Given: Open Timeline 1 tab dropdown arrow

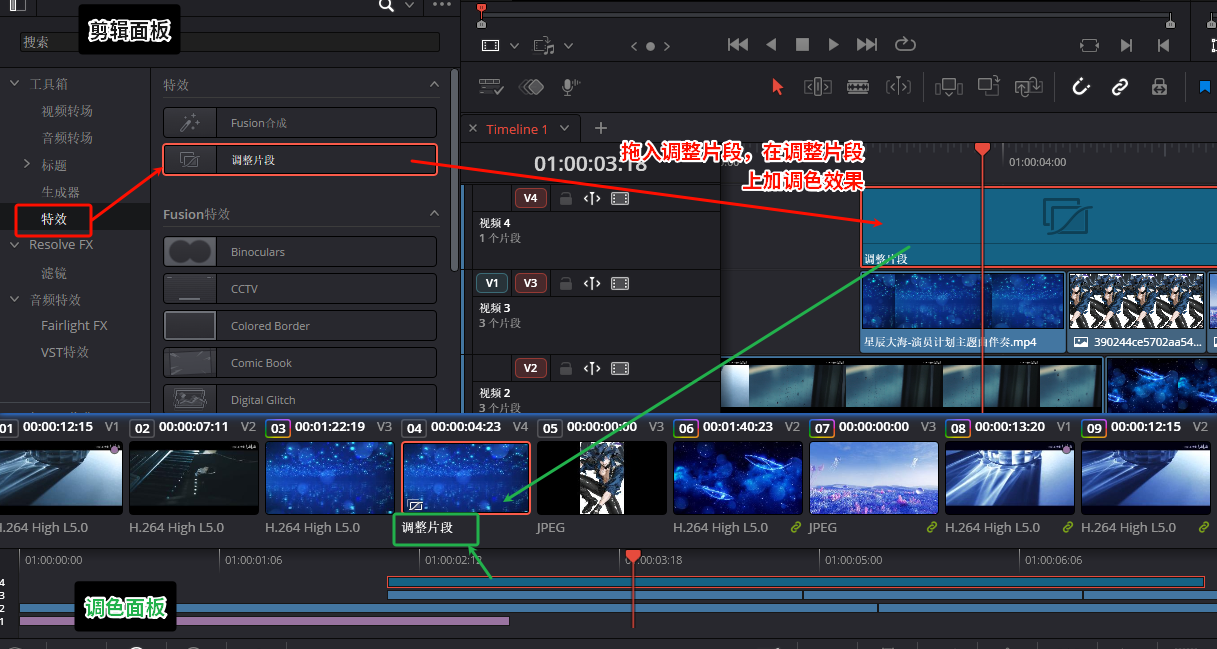Looking at the screenshot, I should 564,129.
